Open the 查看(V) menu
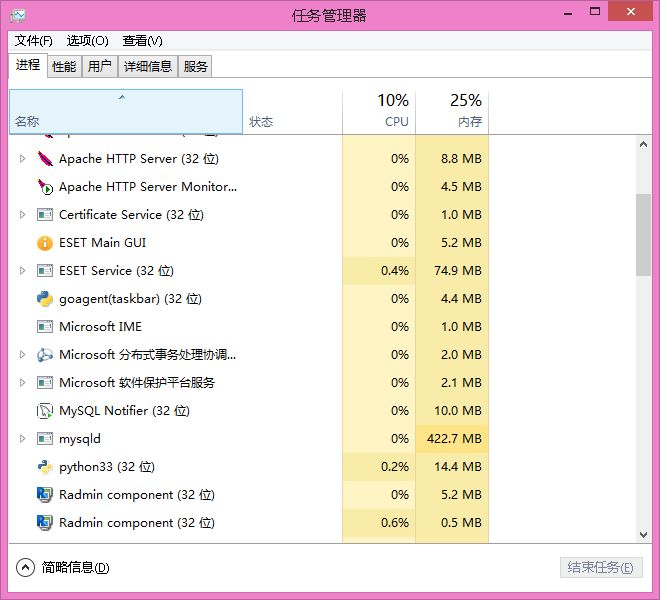Viewport: 660px width, 600px height. coord(142,41)
